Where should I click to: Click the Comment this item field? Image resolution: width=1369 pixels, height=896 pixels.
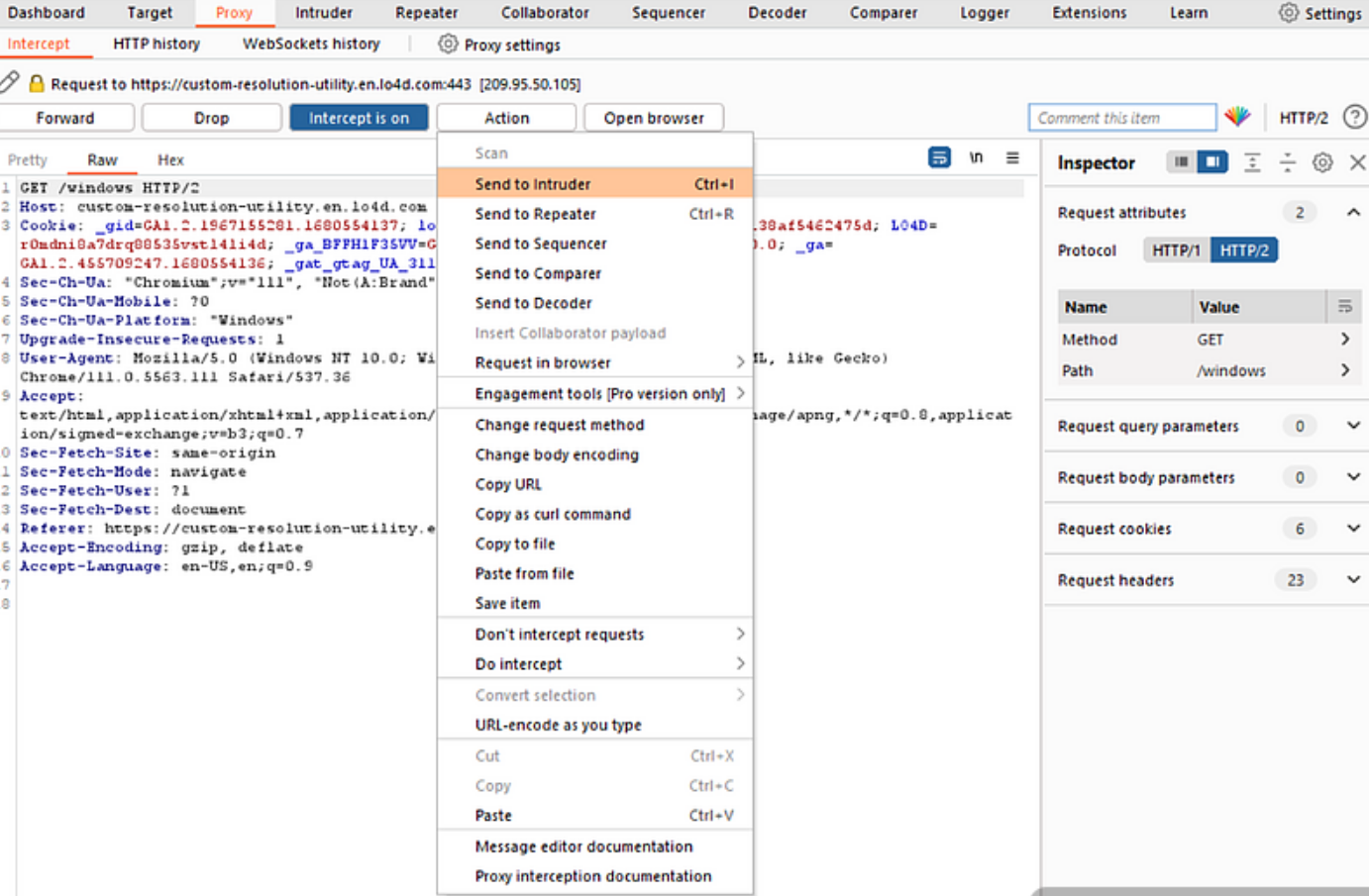coord(1121,118)
